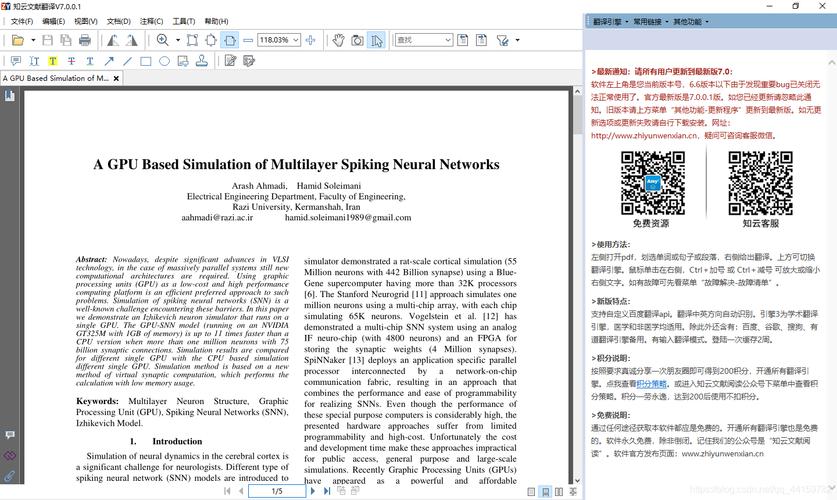Viewport: 837px width, 500px height.
Task: Expand advanced search dropdown arrow
Action: pyautogui.click(x=517, y=40)
